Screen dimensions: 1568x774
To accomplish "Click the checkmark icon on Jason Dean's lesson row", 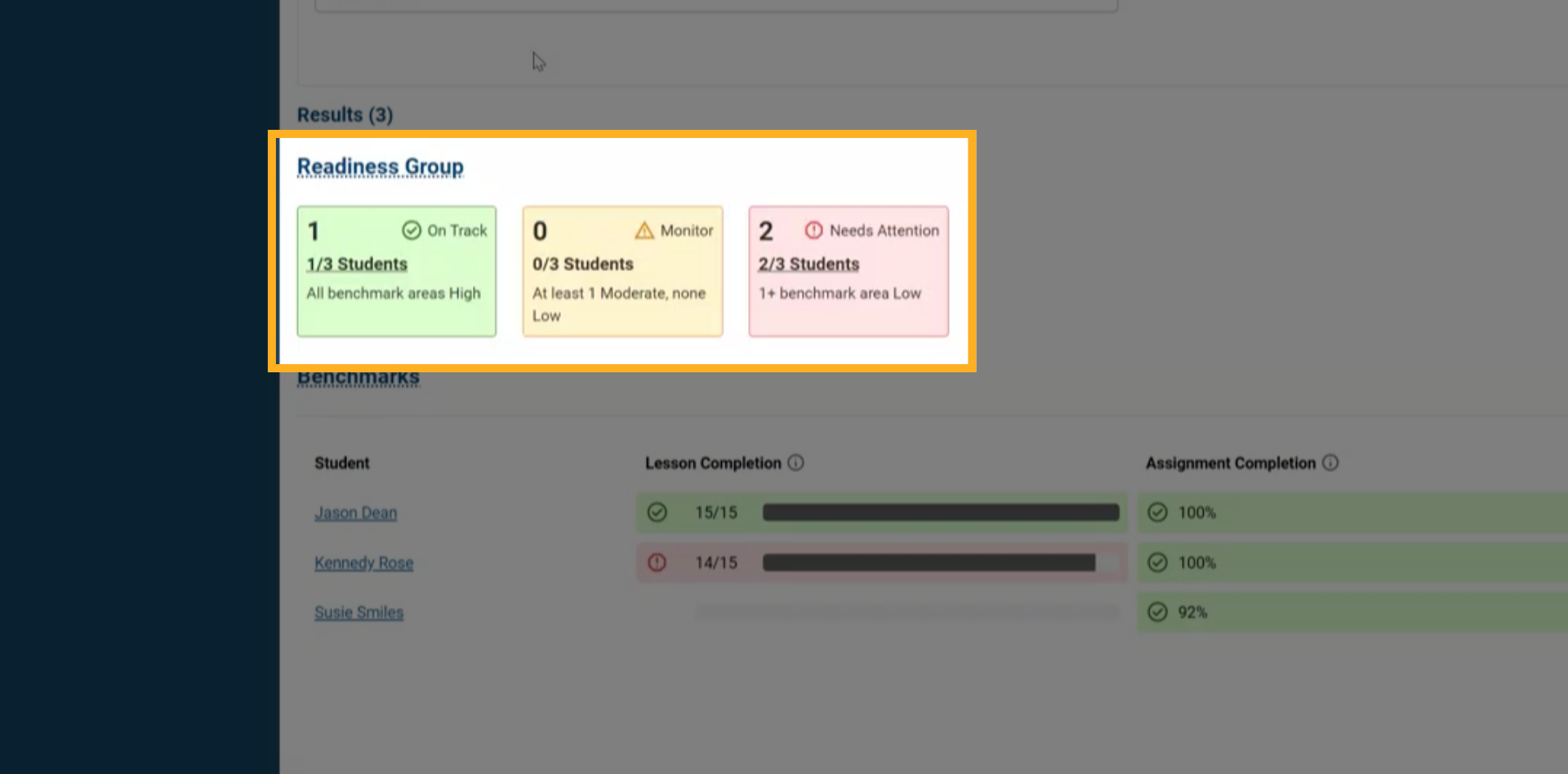I will click(x=657, y=512).
